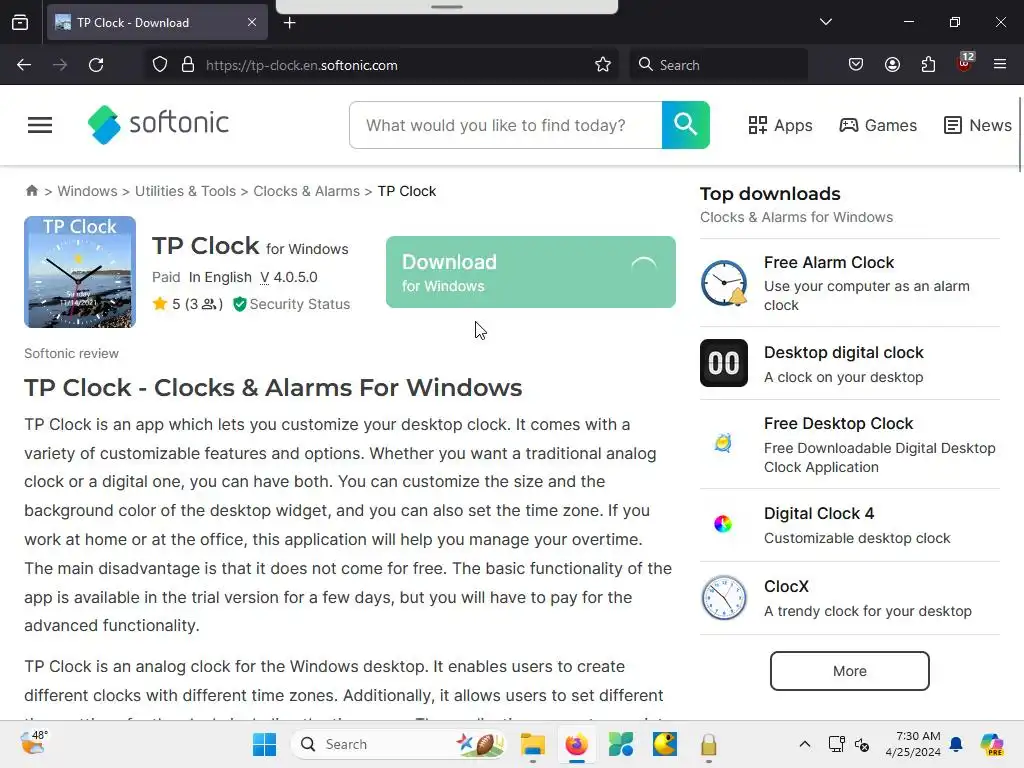1024x768 pixels.
Task: Click the site padlock icon
Action: [188, 65]
